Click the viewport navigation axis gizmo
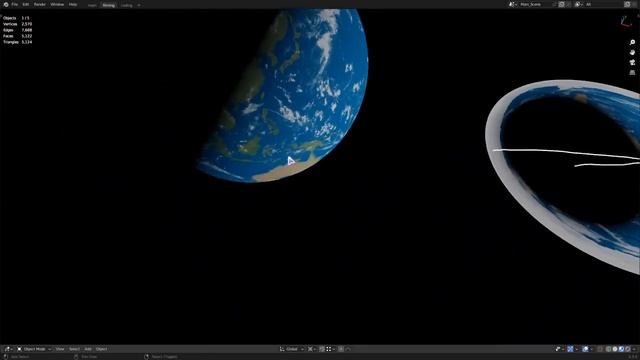Image resolution: width=640 pixels, height=360 pixels. 625,21
